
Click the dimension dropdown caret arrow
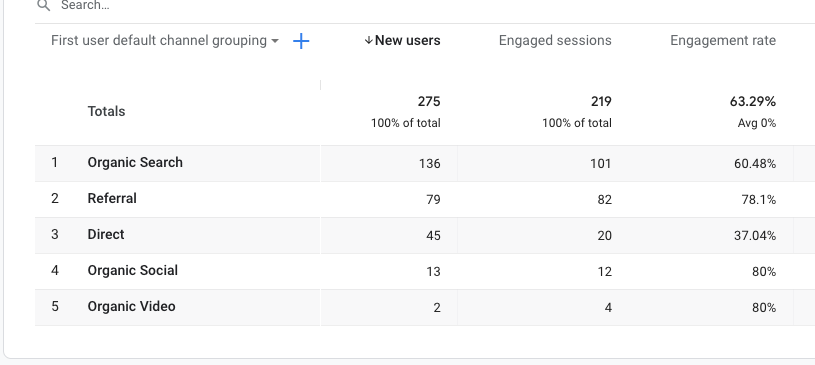[275, 41]
